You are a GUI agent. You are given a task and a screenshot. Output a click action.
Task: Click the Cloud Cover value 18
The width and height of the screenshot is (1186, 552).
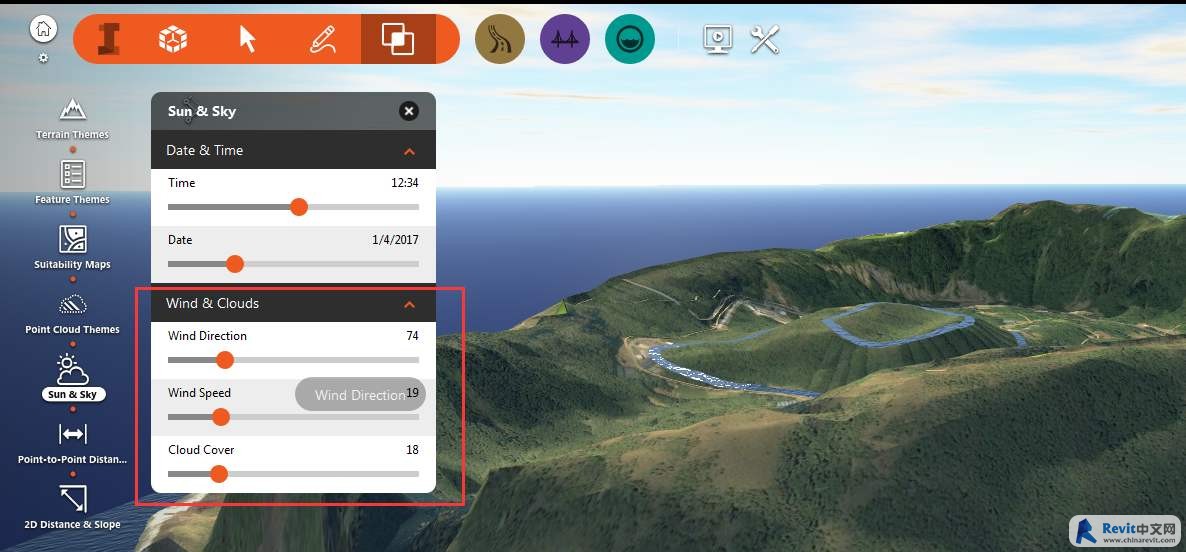(412, 450)
